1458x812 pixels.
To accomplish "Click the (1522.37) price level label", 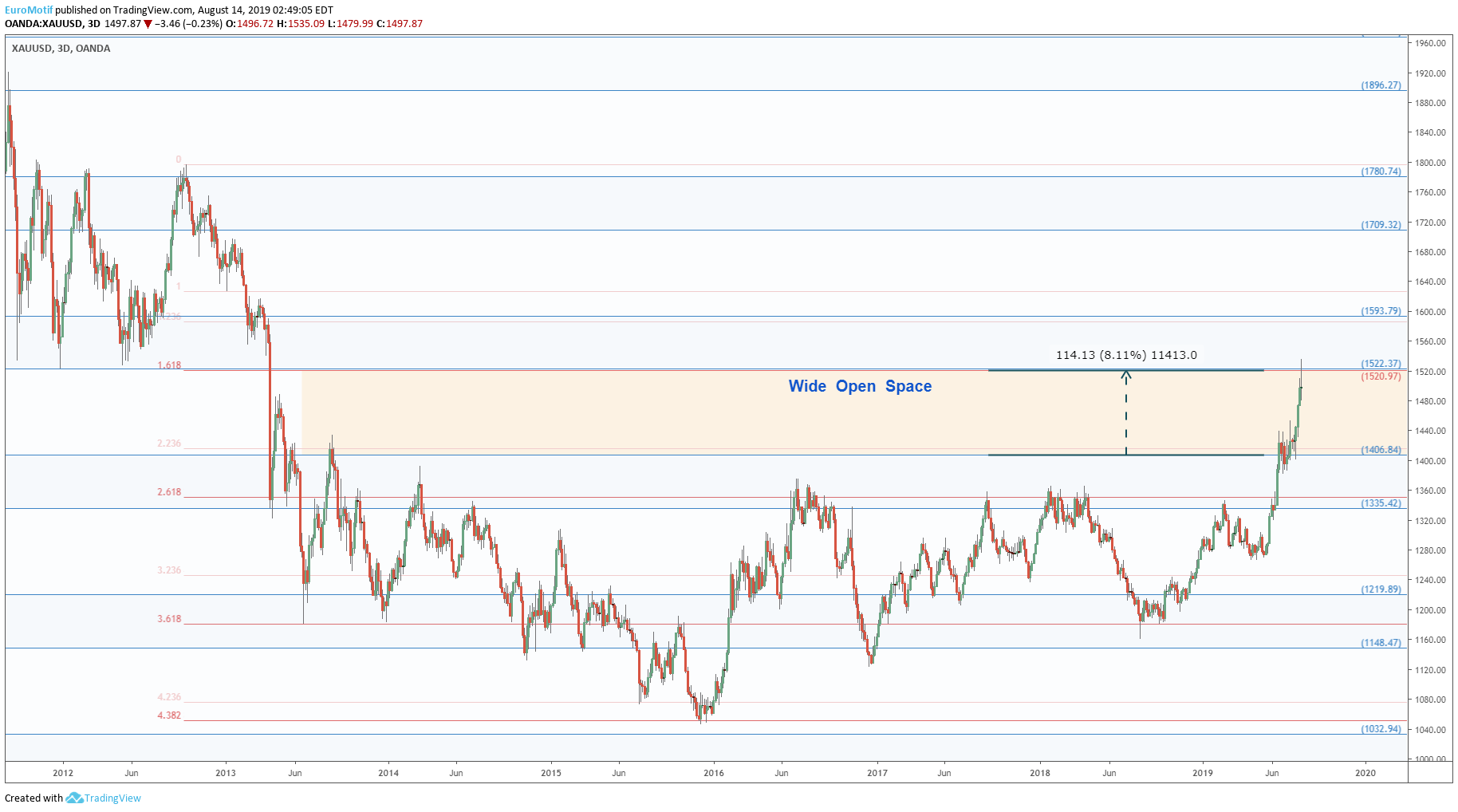I will coord(1381,364).
